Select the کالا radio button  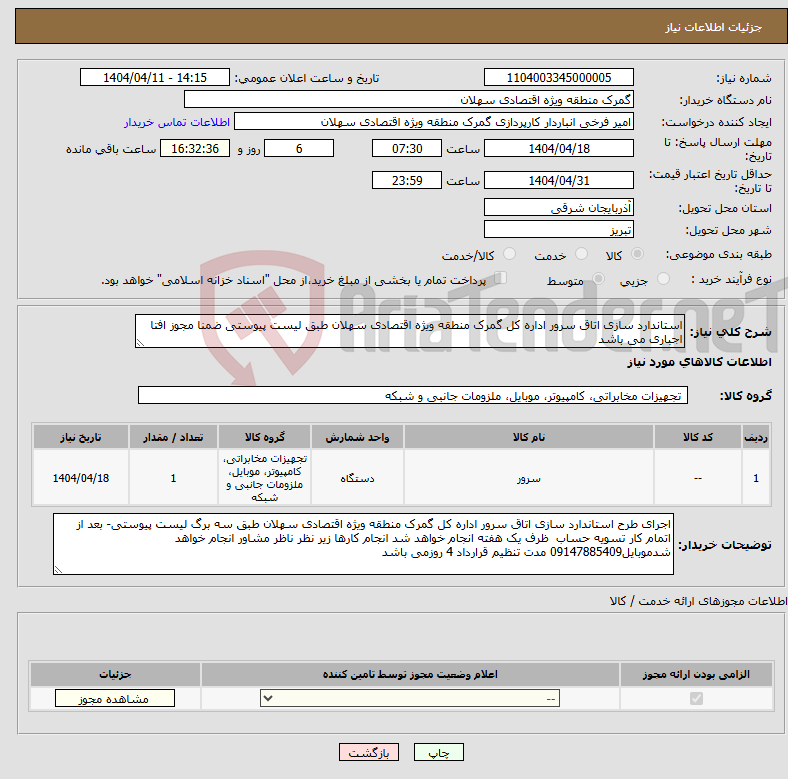coord(637,254)
